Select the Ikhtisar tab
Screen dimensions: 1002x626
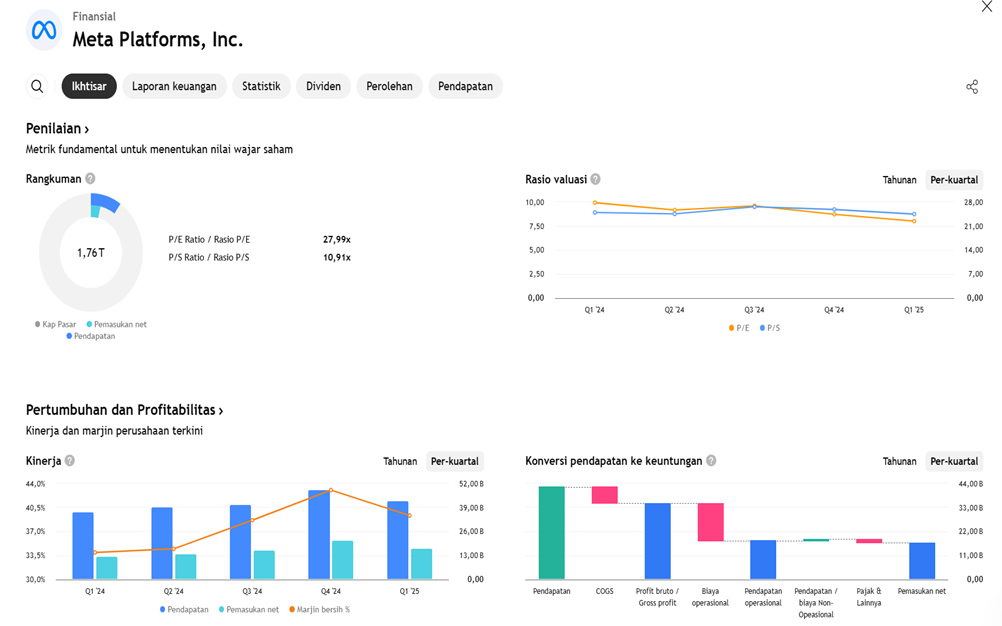click(x=89, y=86)
